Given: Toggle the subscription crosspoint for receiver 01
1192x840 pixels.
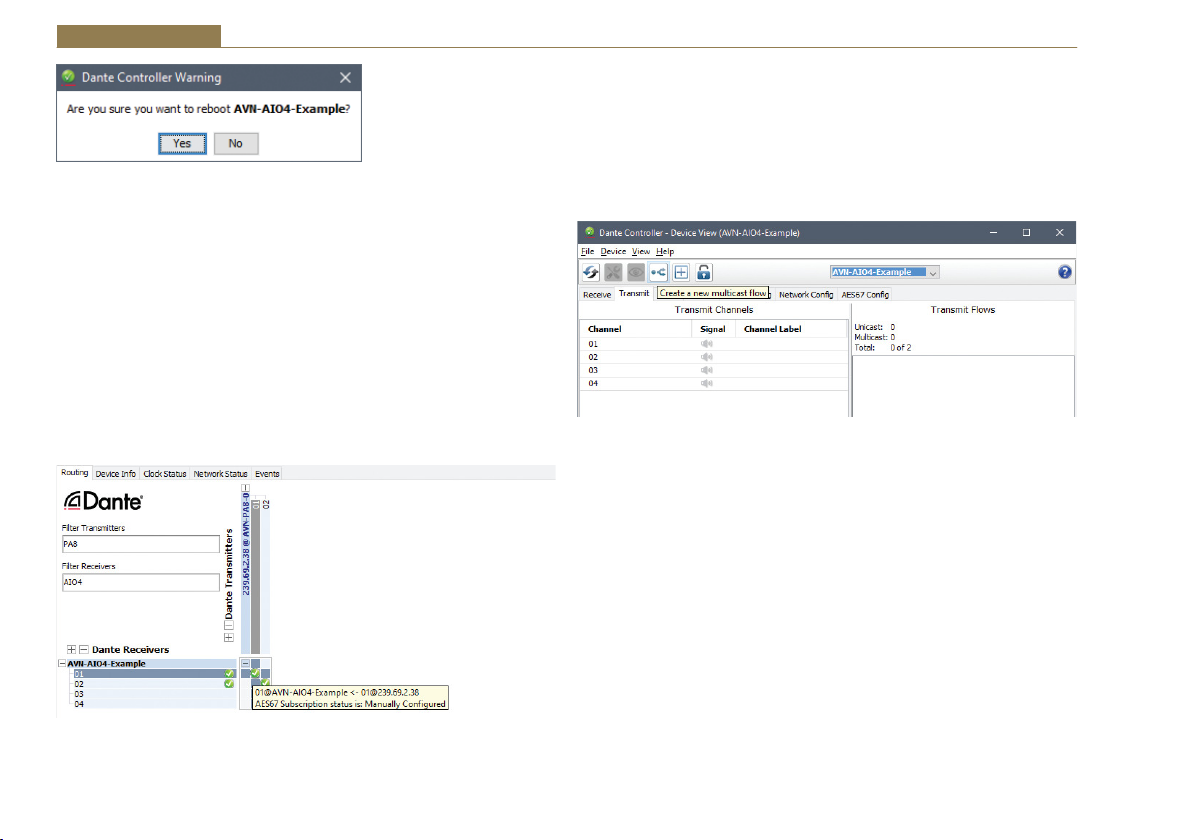Looking at the screenshot, I should tap(255, 674).
